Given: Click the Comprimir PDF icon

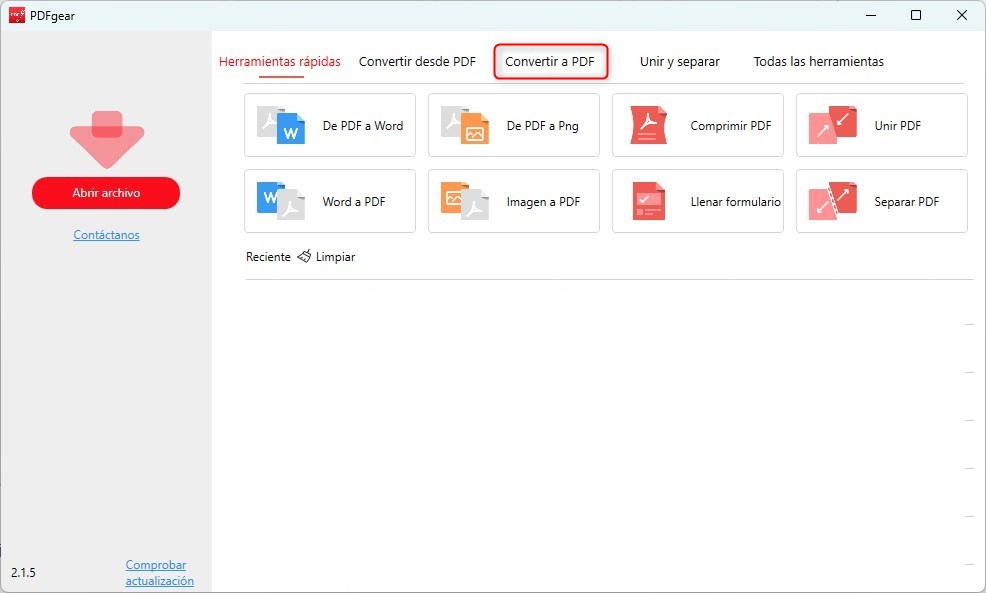Looking at the screenshot, I should [x=648, y=125].
